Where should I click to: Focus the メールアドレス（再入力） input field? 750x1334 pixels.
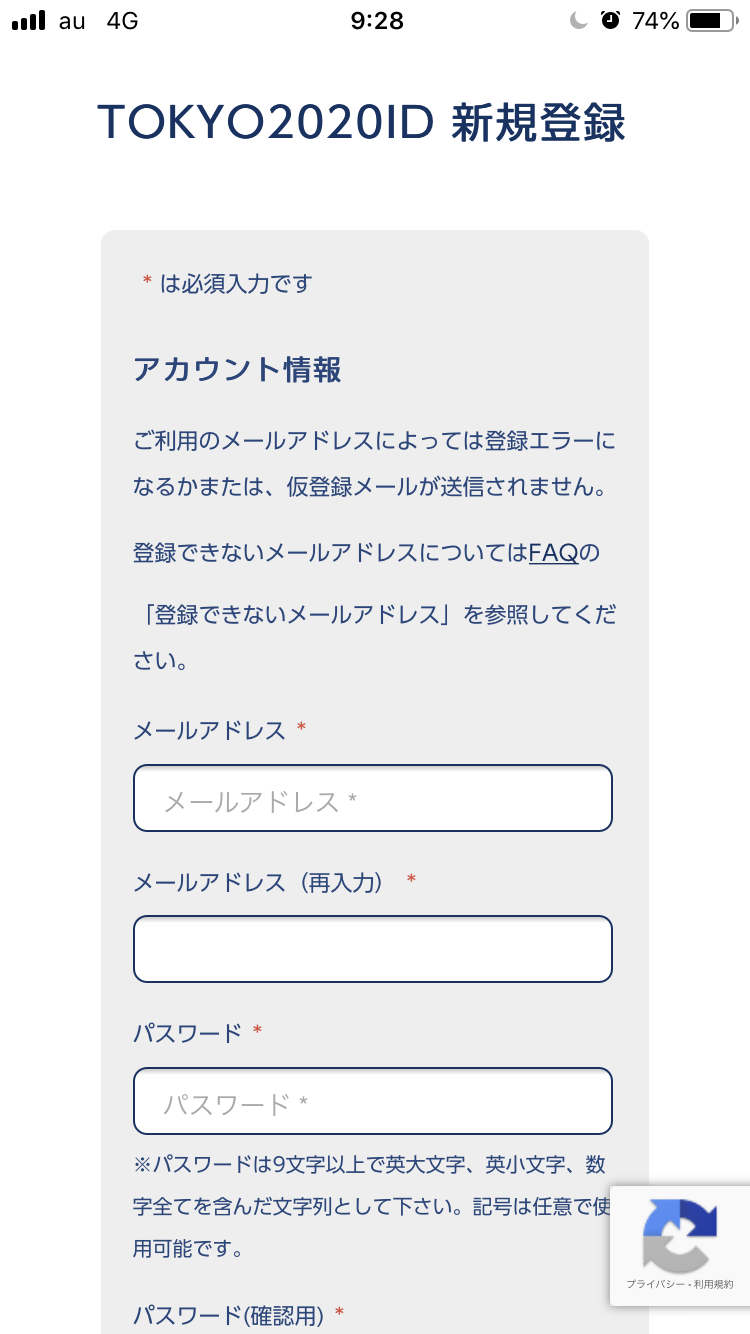coord(372,949)
